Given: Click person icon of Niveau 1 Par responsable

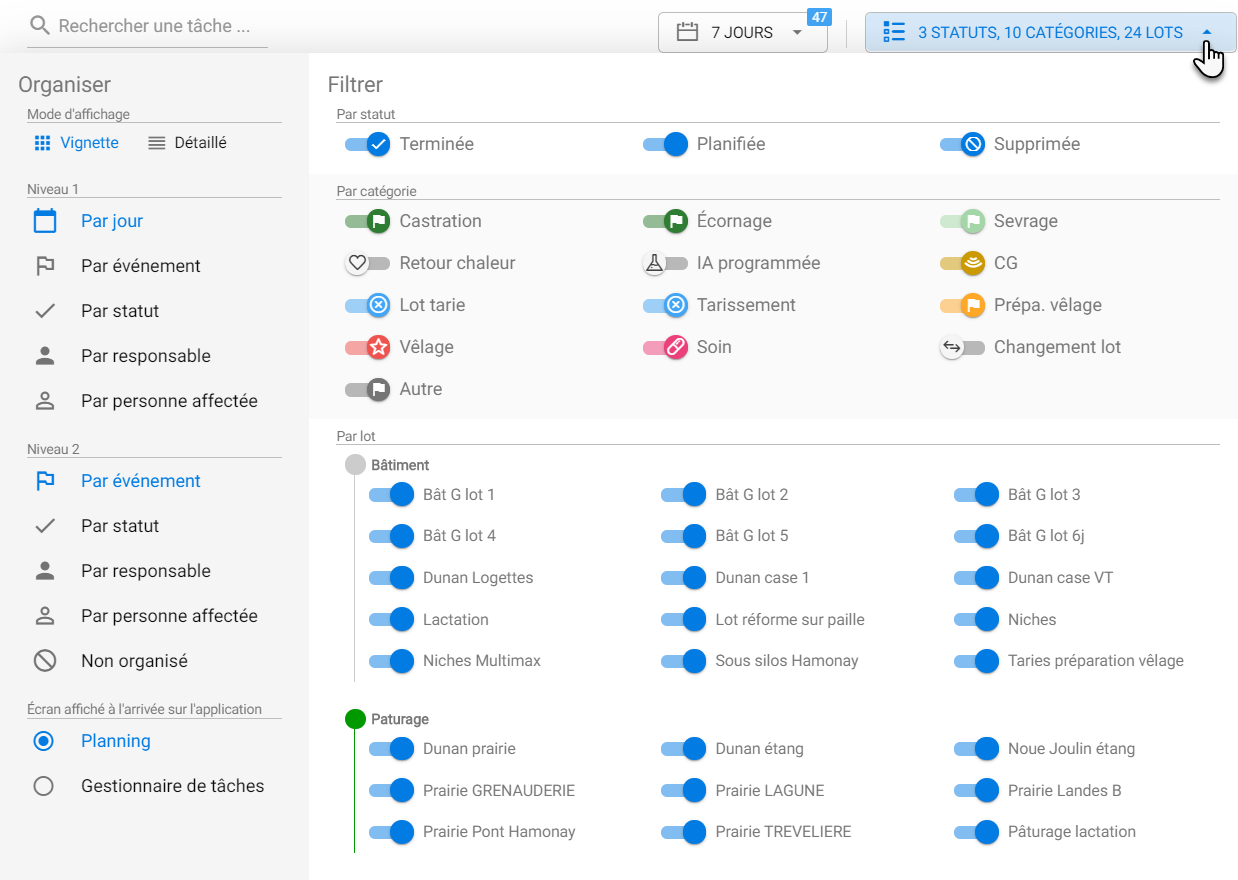Looking at the screenshot, I should (x=45, y=356).
